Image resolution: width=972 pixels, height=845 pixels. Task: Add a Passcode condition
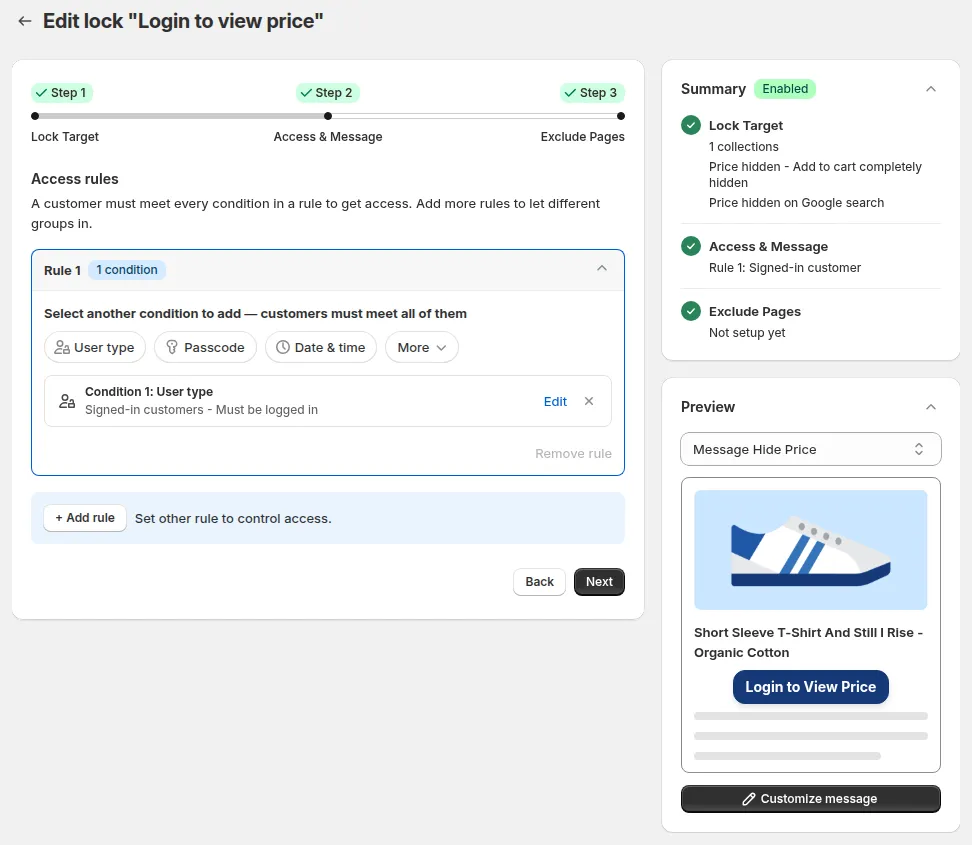coord(206,347)
